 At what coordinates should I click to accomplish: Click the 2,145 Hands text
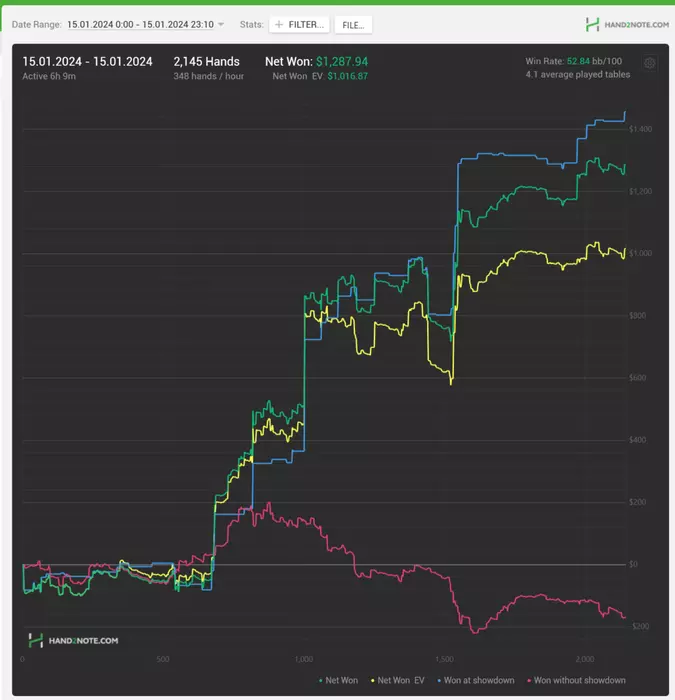point(207,62)
